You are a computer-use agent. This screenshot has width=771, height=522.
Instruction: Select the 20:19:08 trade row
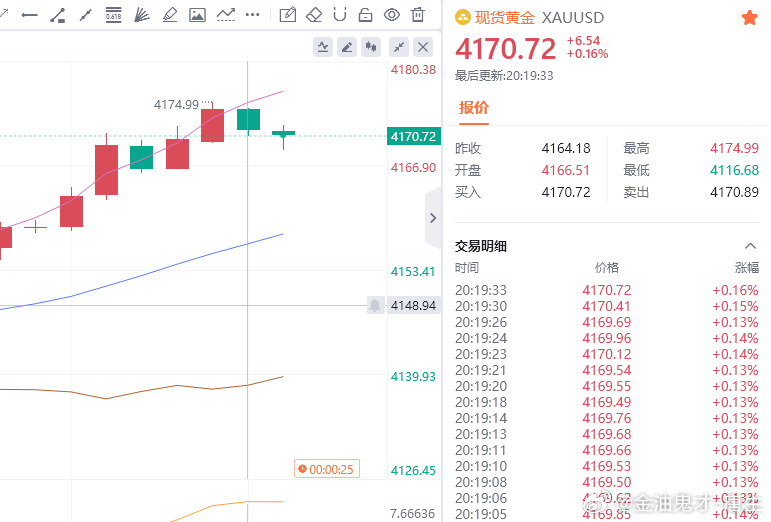pyautogui.click(x=607, y=482)
